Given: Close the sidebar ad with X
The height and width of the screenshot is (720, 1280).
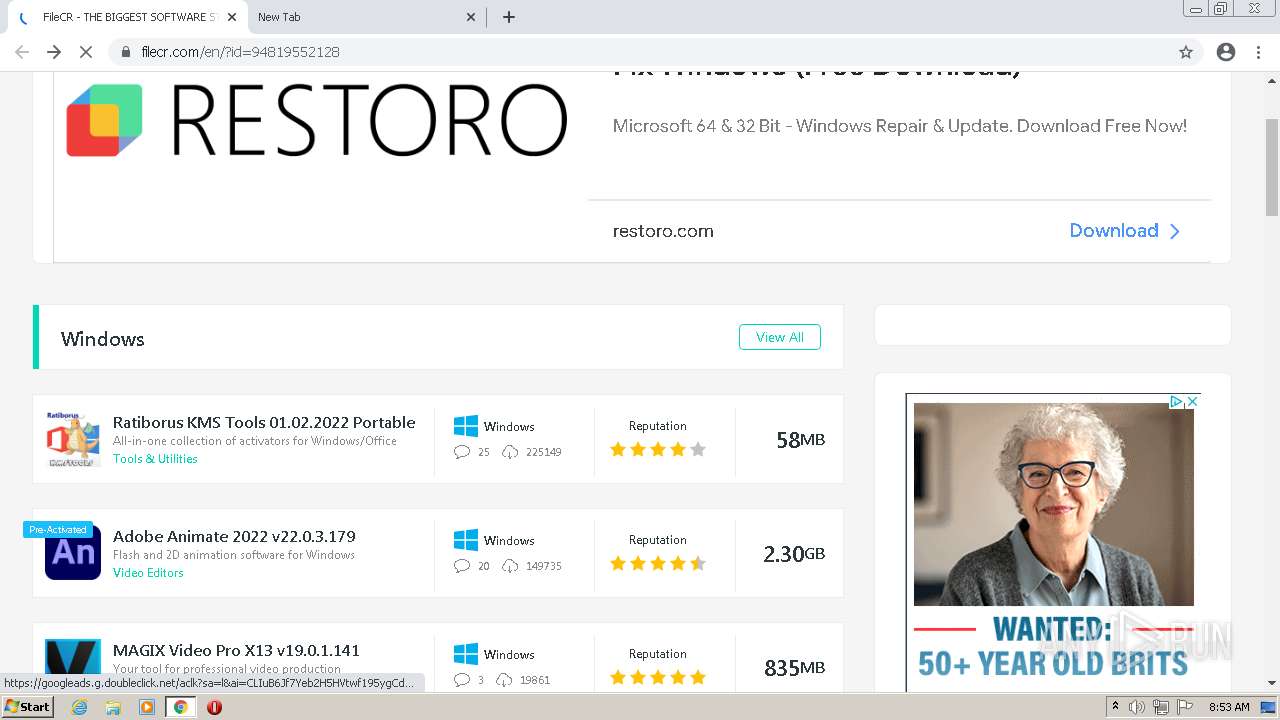Looking at the screenshot, I should click(1192, 401).
